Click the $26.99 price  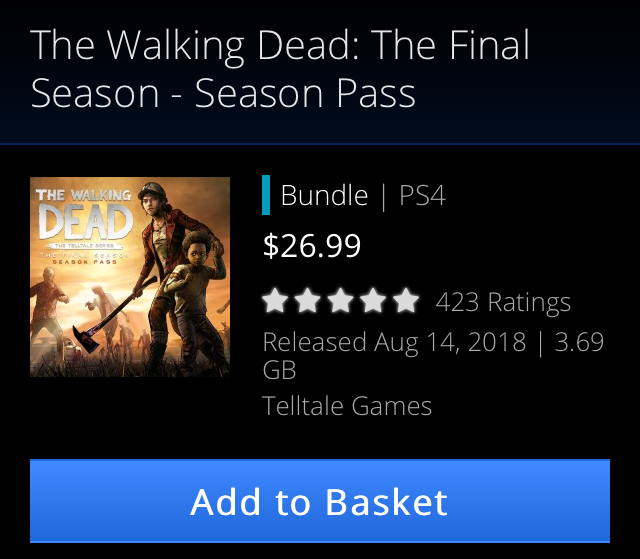(x=311, y=246)
